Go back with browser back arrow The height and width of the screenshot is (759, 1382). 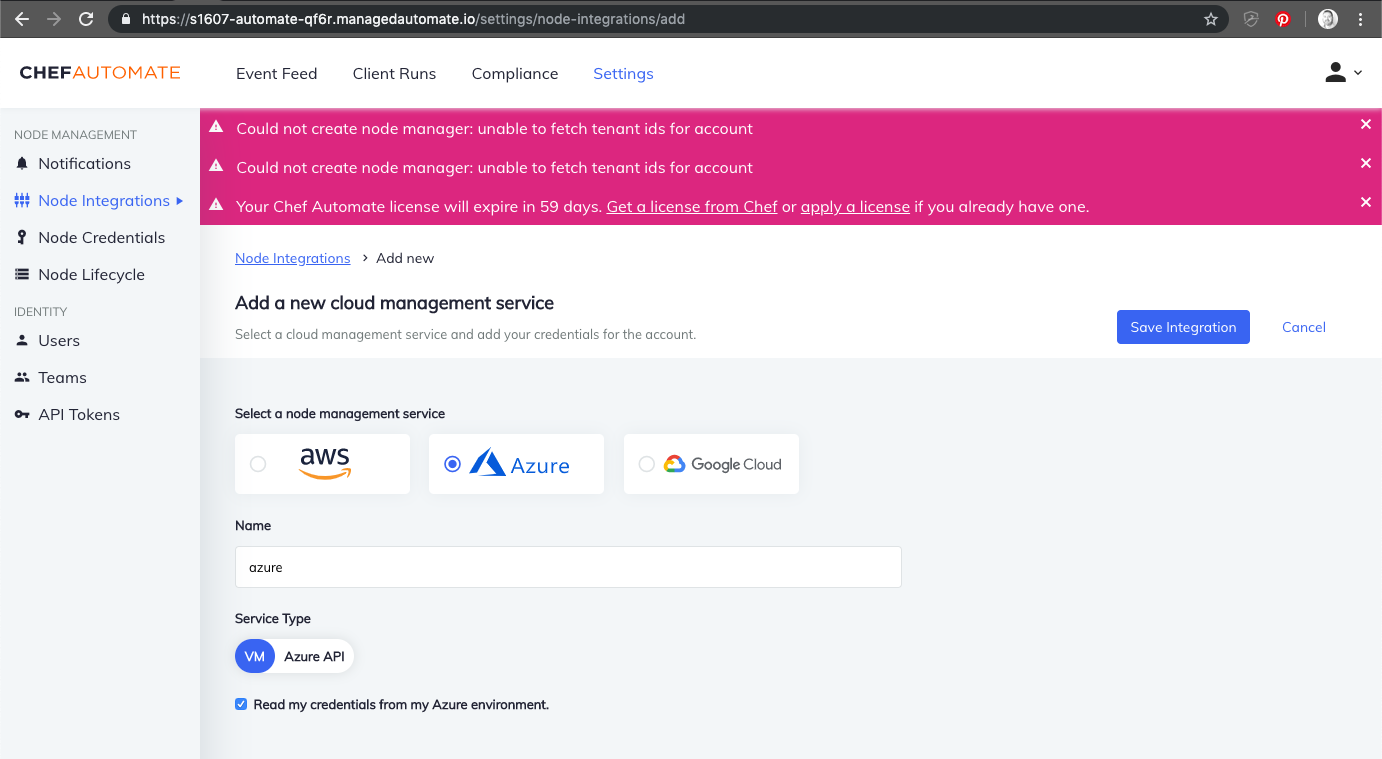click(x=22, y=18)
